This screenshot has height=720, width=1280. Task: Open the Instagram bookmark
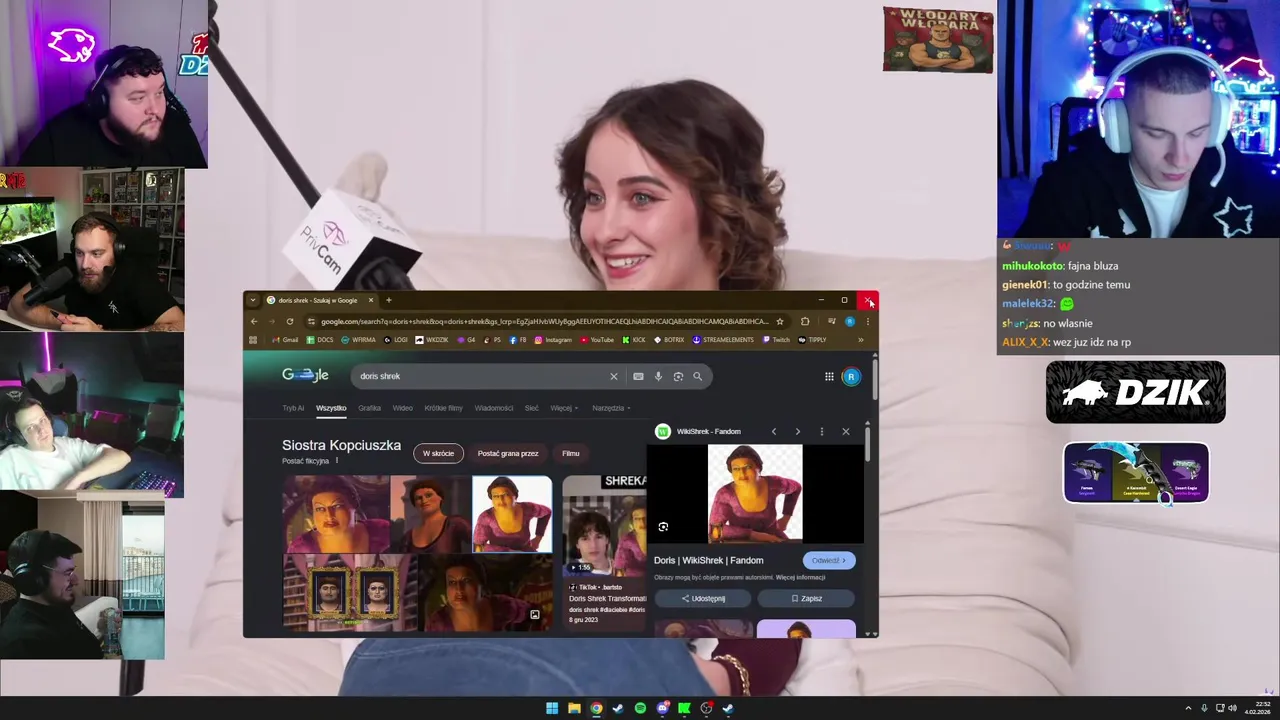pos(553,340)
